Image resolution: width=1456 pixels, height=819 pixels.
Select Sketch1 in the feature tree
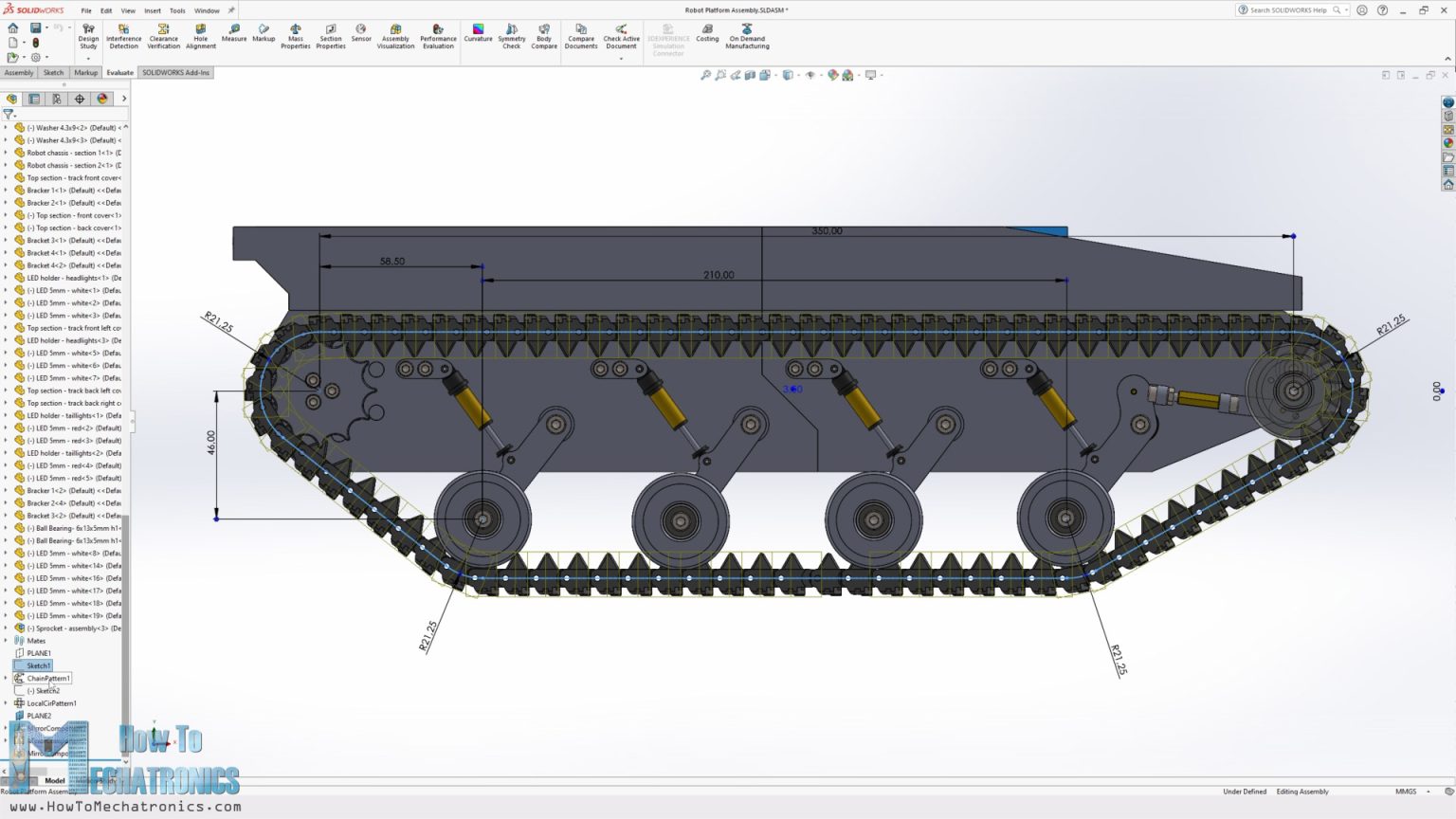[38, 665]
